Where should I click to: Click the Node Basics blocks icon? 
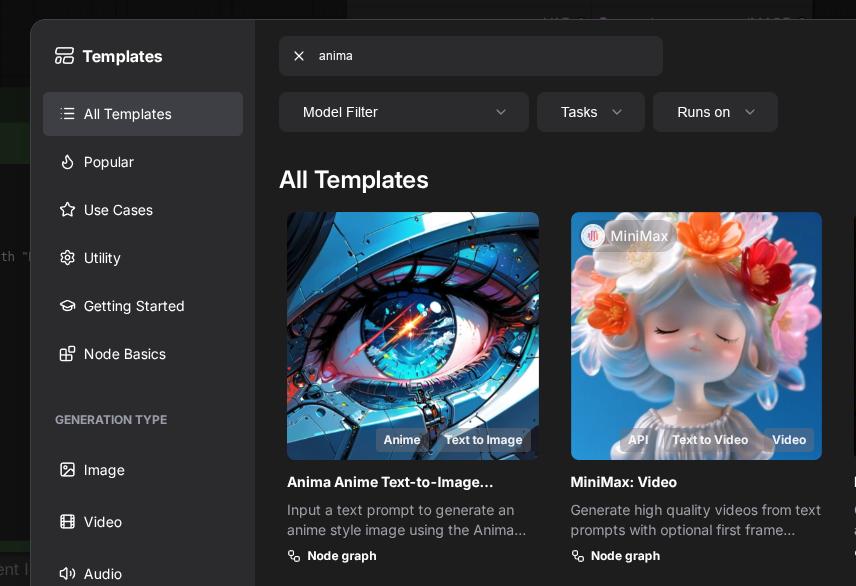tap(67, 354)
